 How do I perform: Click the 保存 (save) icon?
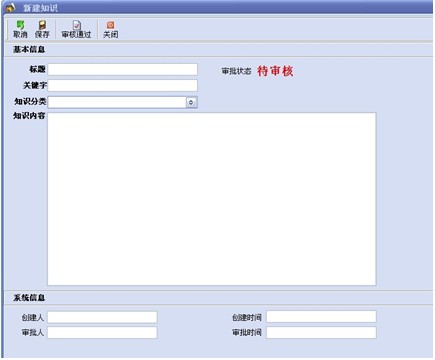[x=42, y=25]
